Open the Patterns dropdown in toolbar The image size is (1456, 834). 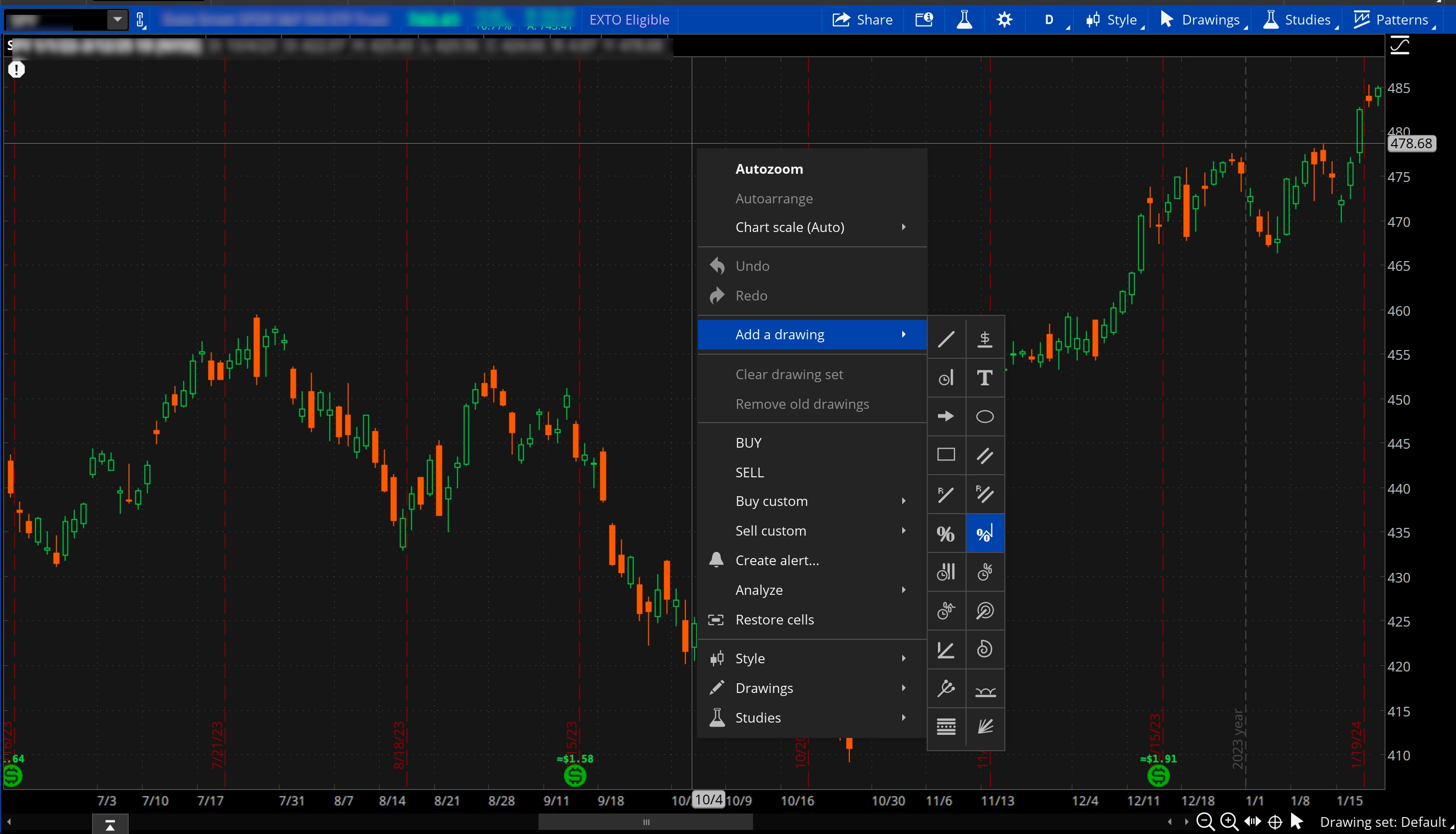[x=1395, y=20]
